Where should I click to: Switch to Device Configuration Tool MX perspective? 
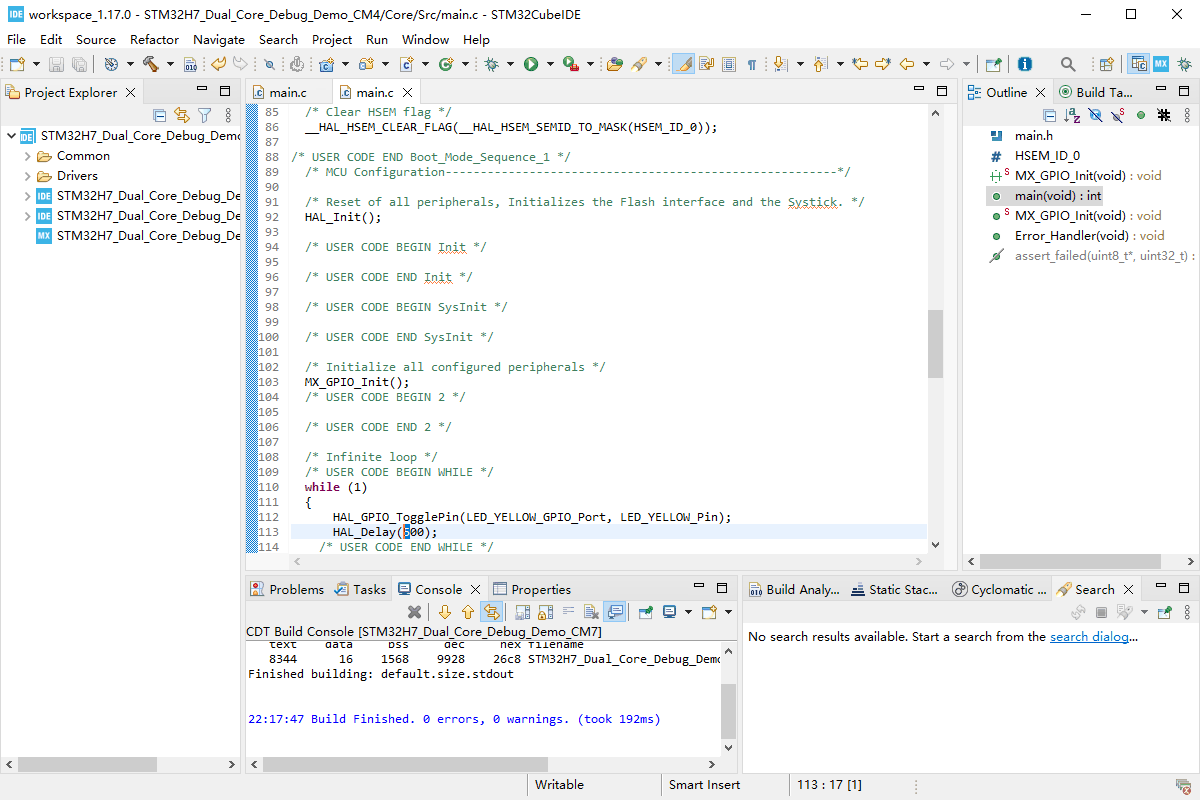coord(1161,64)
